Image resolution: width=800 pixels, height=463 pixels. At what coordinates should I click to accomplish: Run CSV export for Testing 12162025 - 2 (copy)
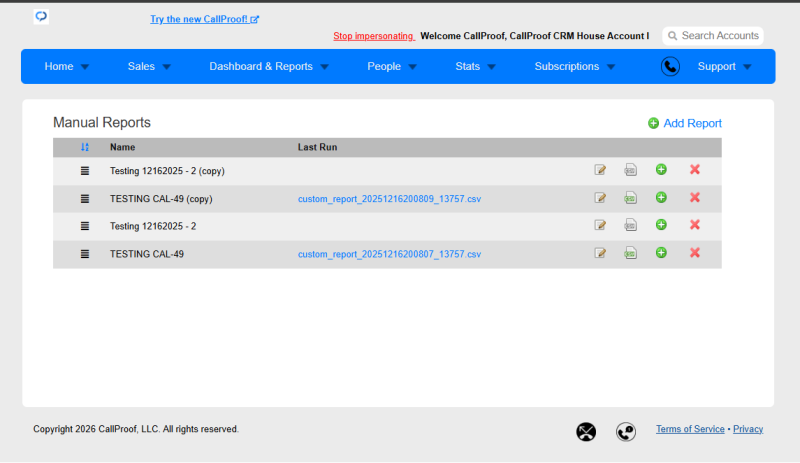(x=631, y=170)
